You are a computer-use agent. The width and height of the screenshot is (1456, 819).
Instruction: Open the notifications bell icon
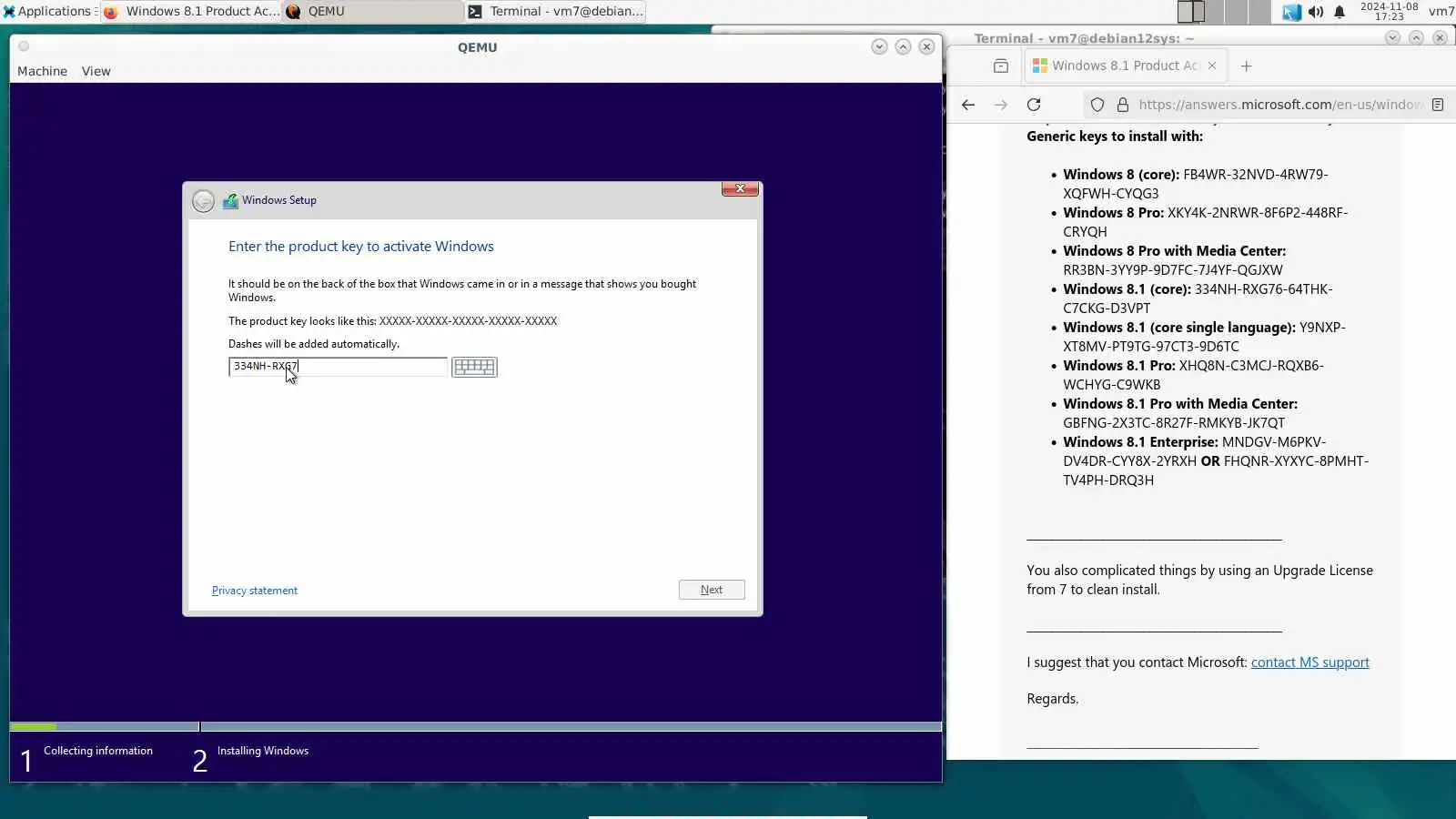1340,12
